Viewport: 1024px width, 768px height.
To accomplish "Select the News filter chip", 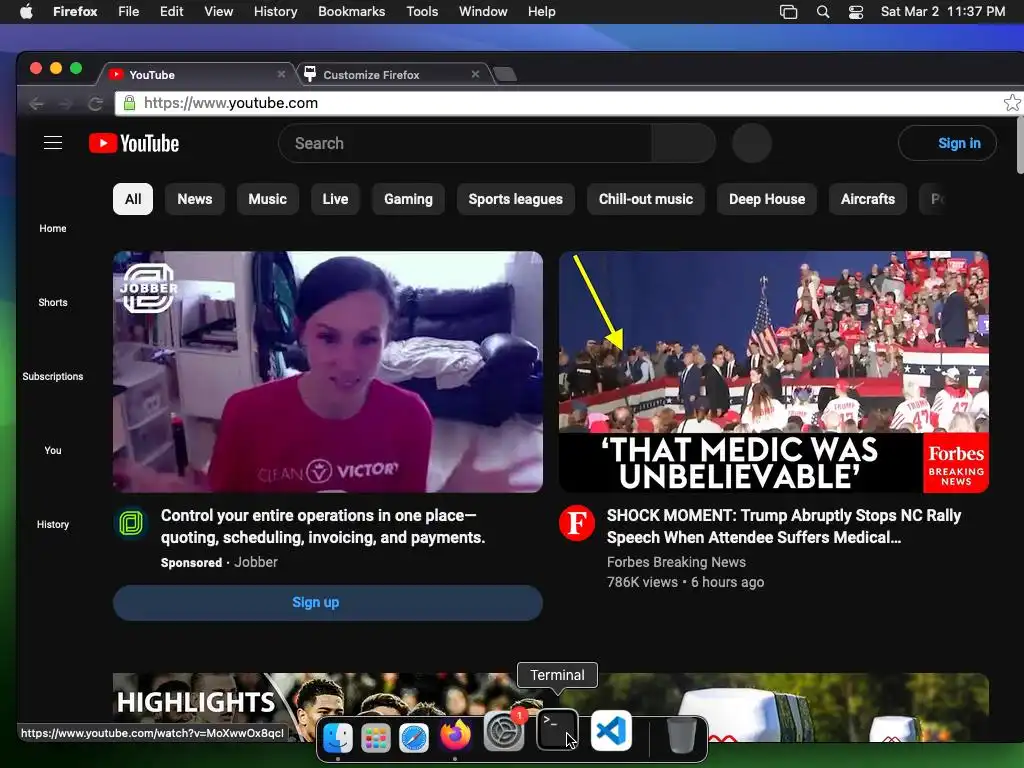I will click(x=195, y=199).
